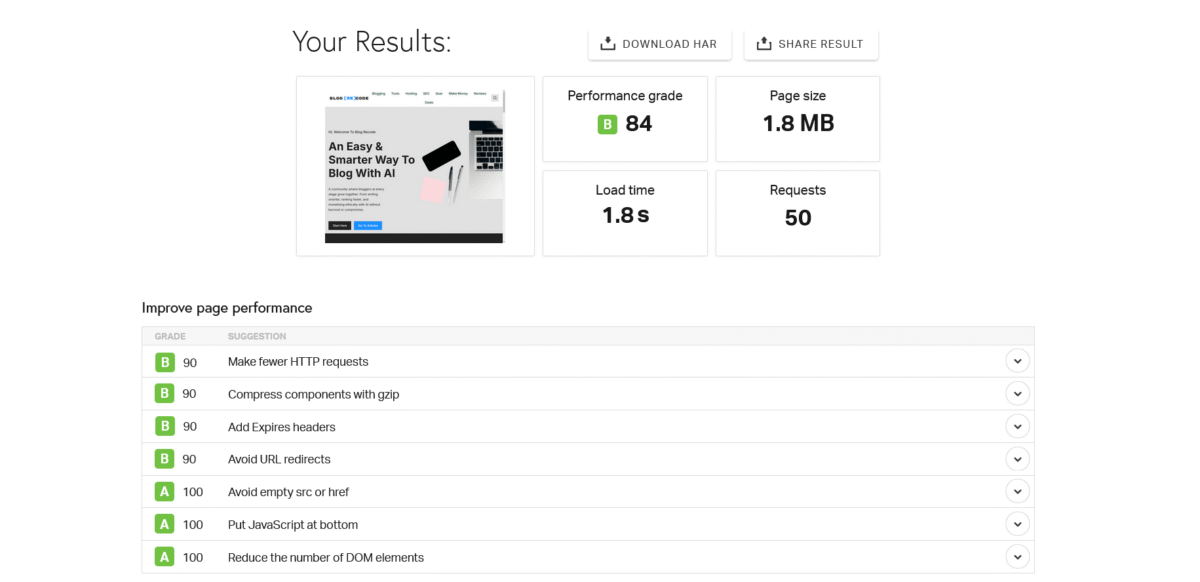Click the B grade badge for Avoid URL redirects

[164, 459]
